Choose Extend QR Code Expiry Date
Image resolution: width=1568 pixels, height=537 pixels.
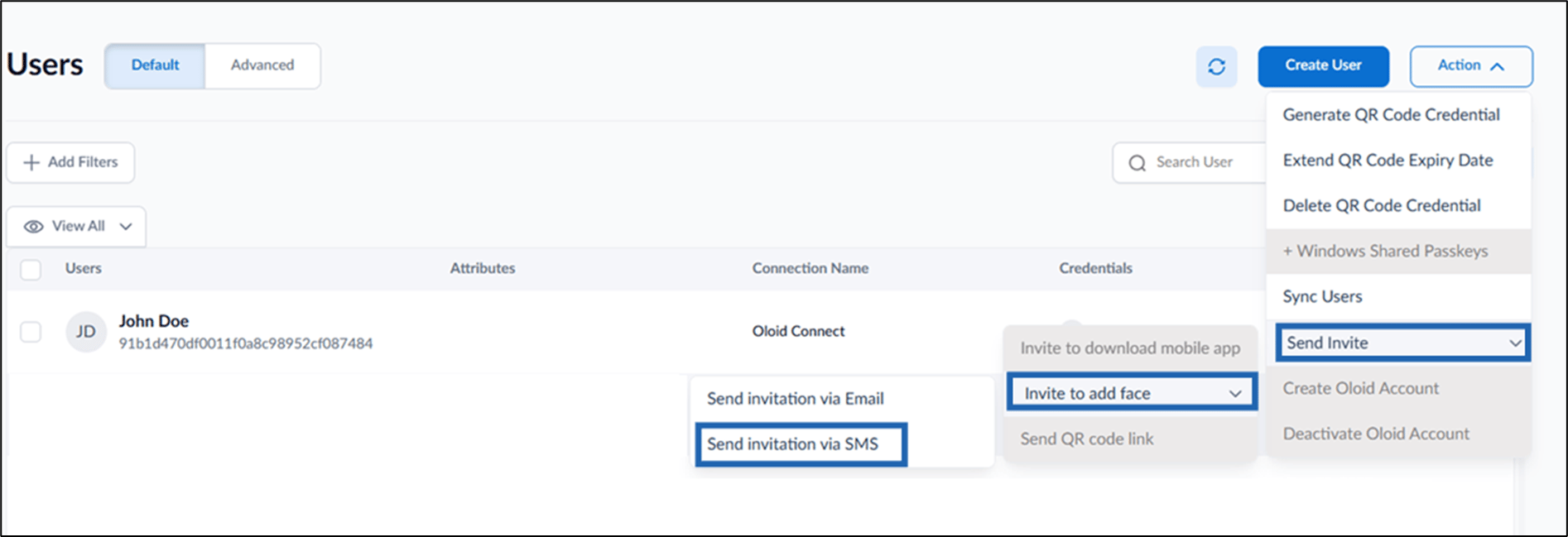click(x=1398, y=161)
